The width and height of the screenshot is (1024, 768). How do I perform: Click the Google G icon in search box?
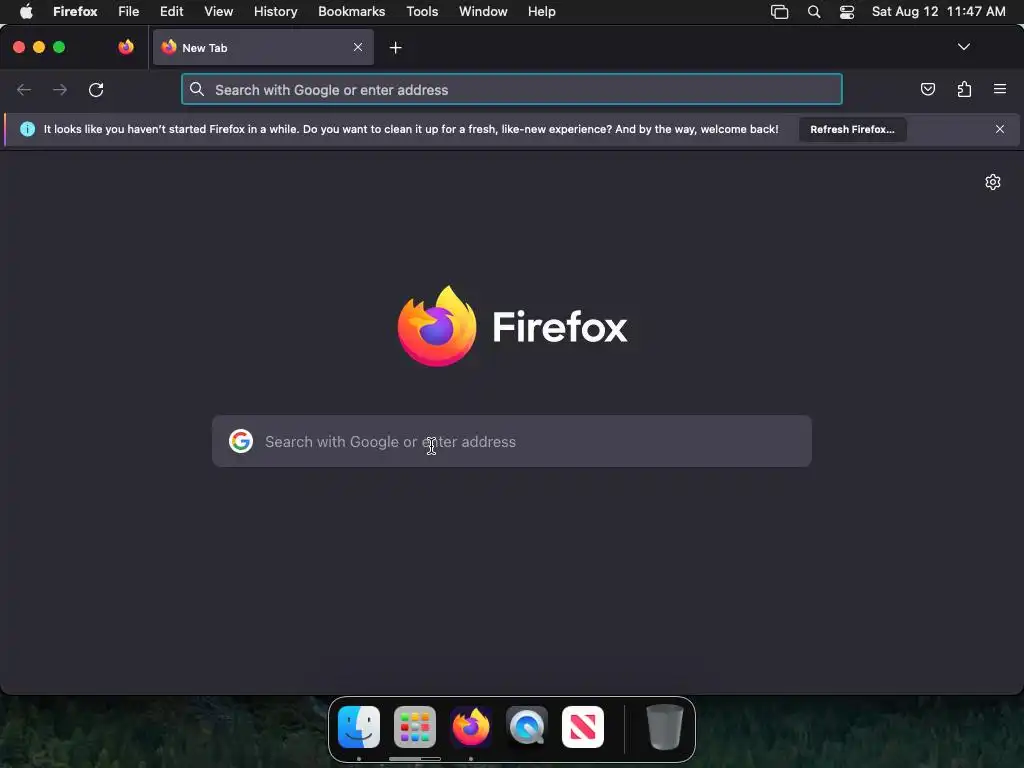coord(241,441)
